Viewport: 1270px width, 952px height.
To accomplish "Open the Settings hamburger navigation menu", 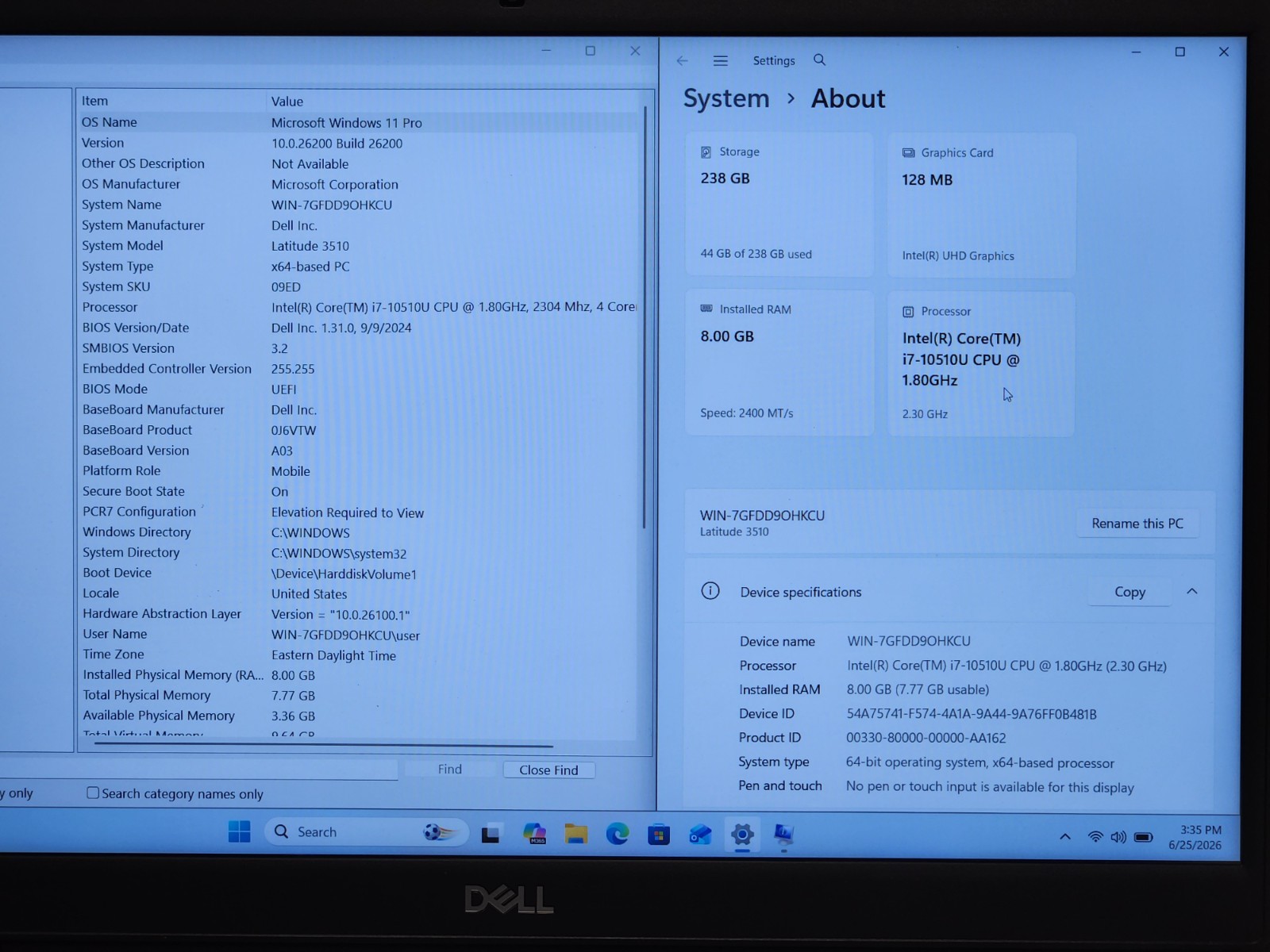I will point(721,60).
